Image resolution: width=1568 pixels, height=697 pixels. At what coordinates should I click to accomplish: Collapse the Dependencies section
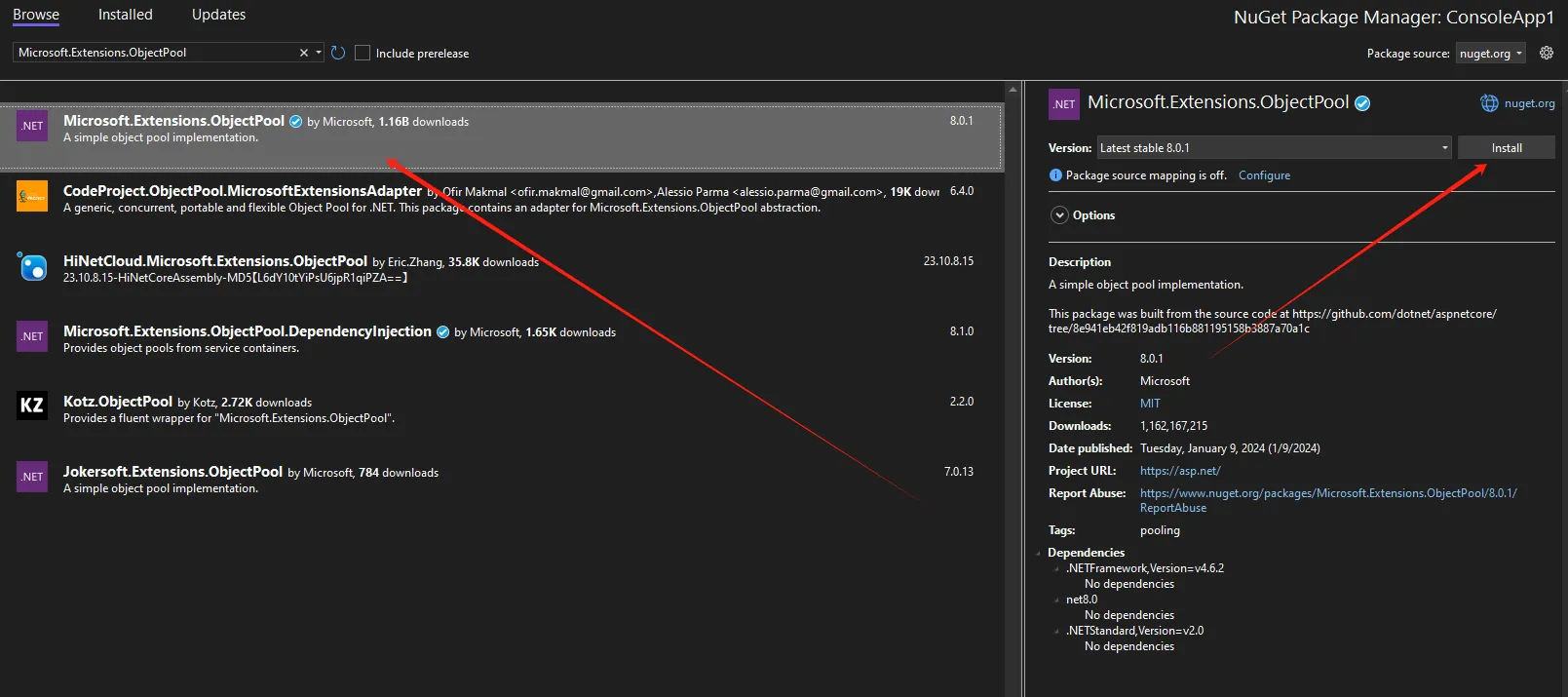[1039, 553]
